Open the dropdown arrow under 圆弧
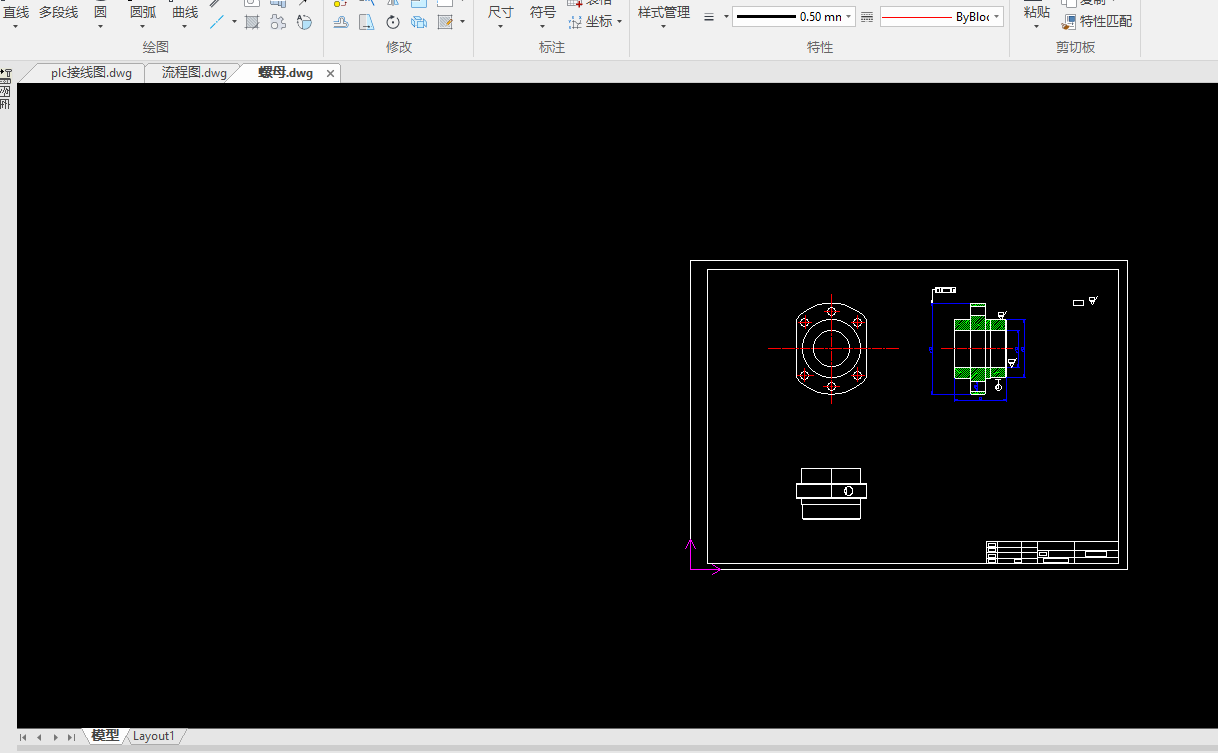Screen dimensions: 1218x753 click(x=143, y=27)
